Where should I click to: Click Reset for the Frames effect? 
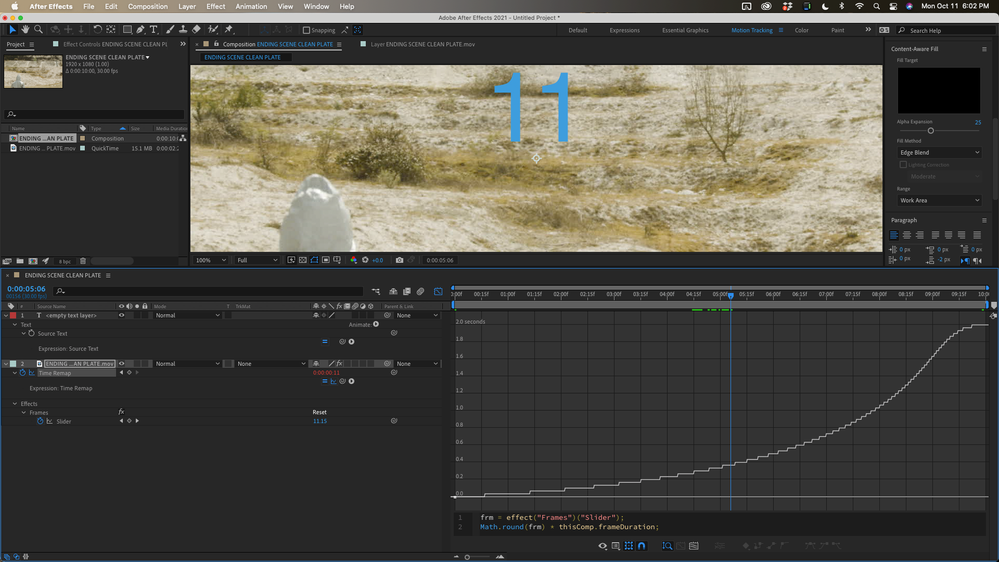pyautogui.click(x=319, y=412)
